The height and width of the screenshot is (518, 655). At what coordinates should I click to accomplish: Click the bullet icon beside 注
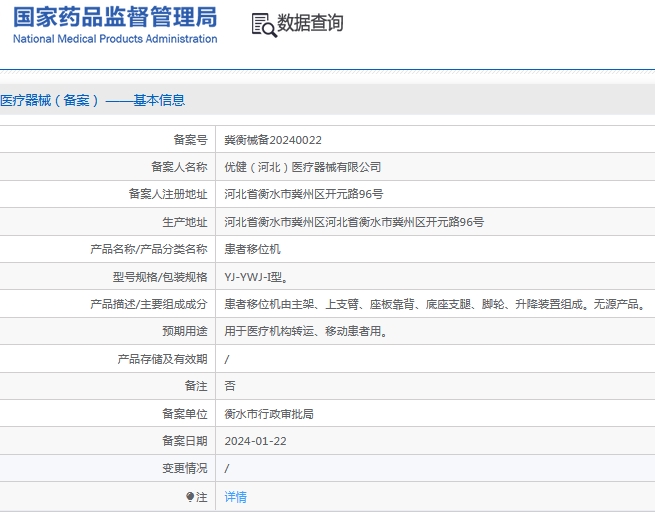190,497
